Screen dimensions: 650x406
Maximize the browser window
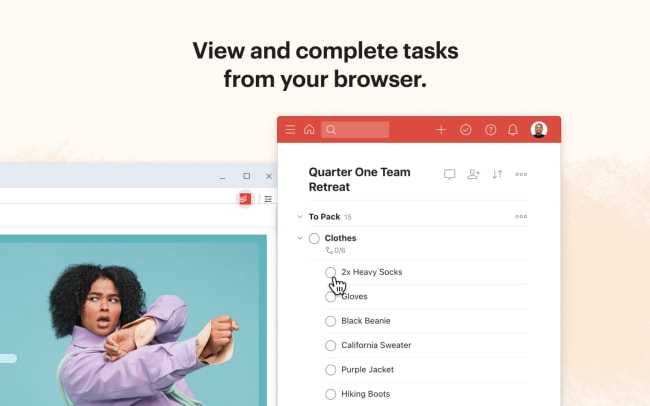pos(247,176)
